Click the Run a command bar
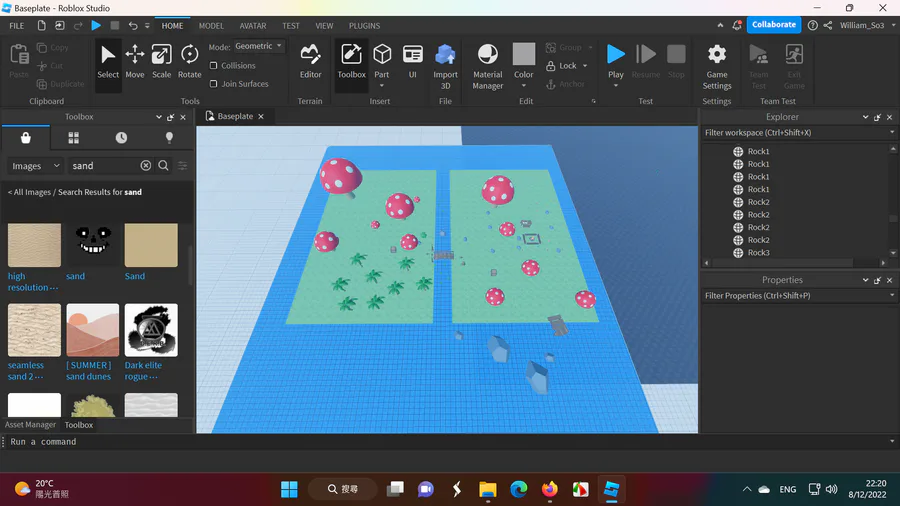Screen dimensions: 900x506 pos(448,442)
